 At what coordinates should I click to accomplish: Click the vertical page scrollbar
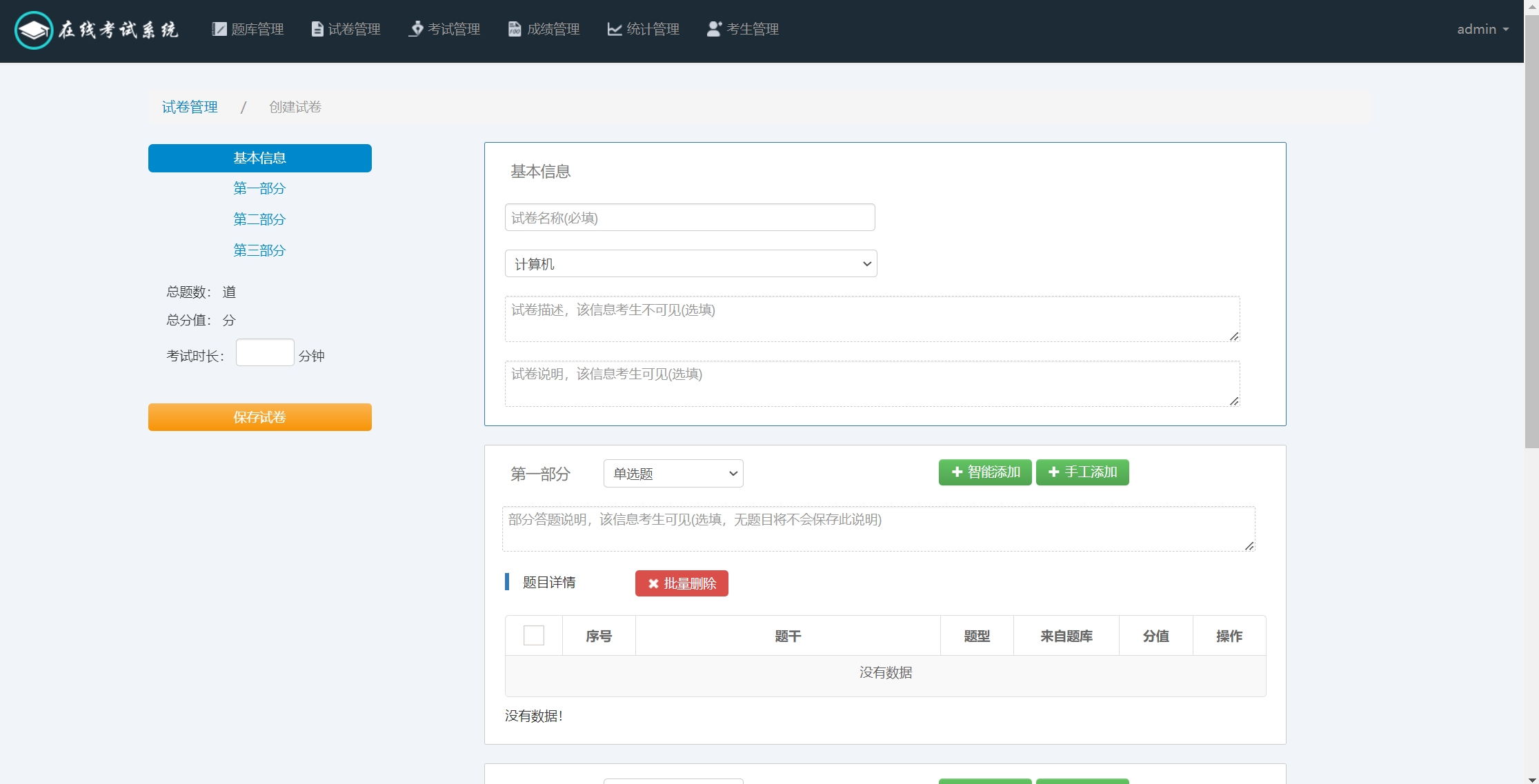tap(1531, 231)
